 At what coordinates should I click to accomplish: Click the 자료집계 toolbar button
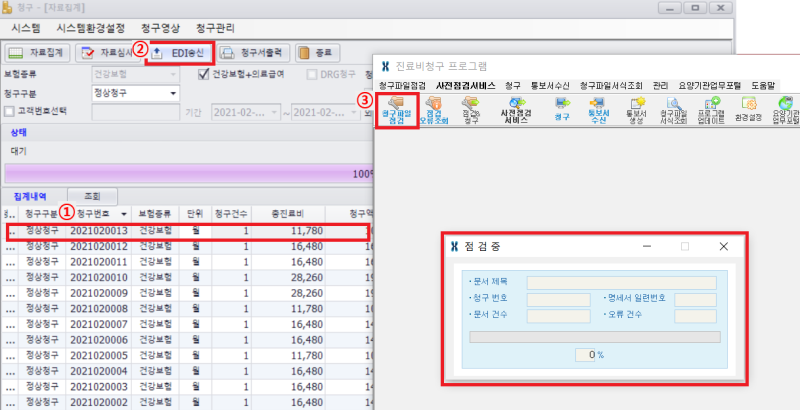(37, 53)
